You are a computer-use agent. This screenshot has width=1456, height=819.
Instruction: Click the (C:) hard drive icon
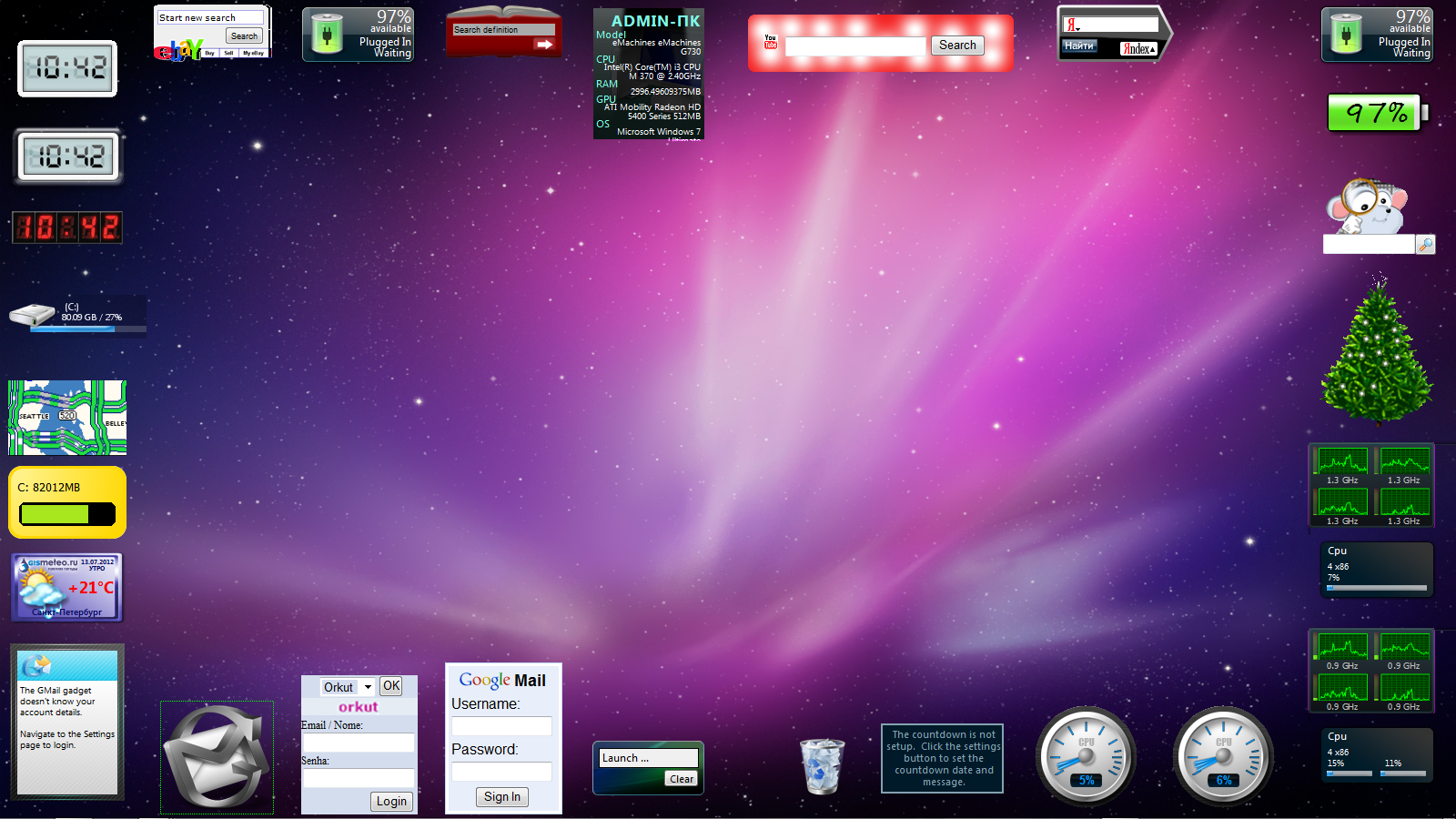coord(33,315)
